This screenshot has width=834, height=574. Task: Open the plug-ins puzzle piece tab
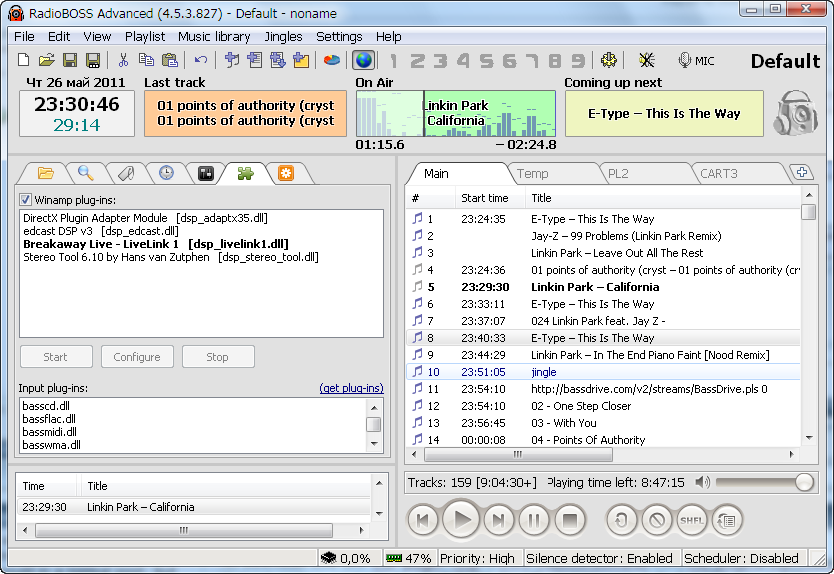[x=245, y=173]
